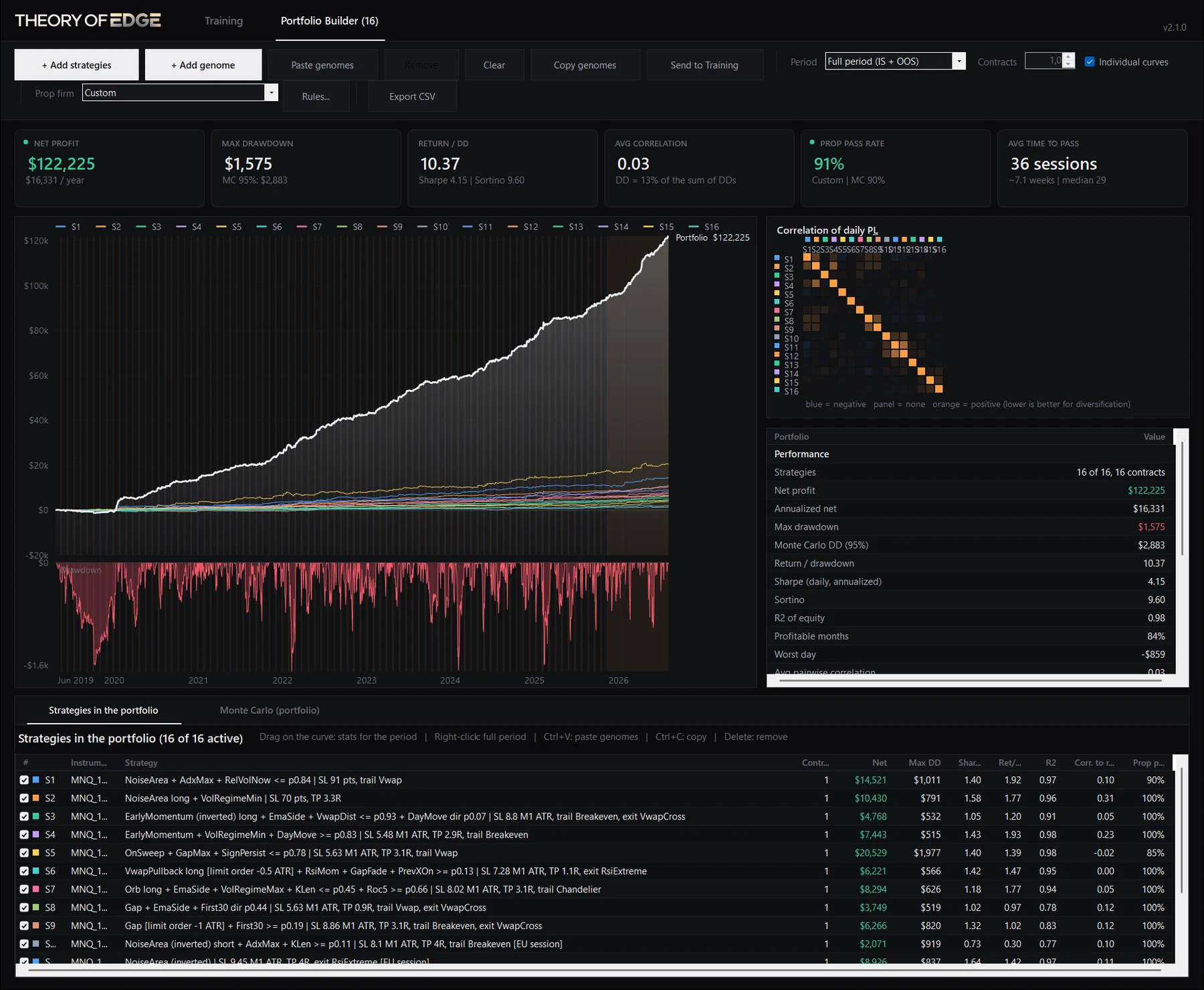
Task: Click the 91% prop pass rate value
Action: tap(828, 164)
